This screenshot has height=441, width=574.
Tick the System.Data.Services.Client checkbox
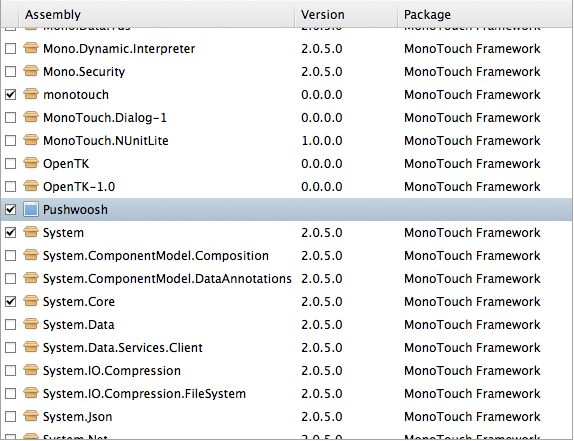coord(11,347)
